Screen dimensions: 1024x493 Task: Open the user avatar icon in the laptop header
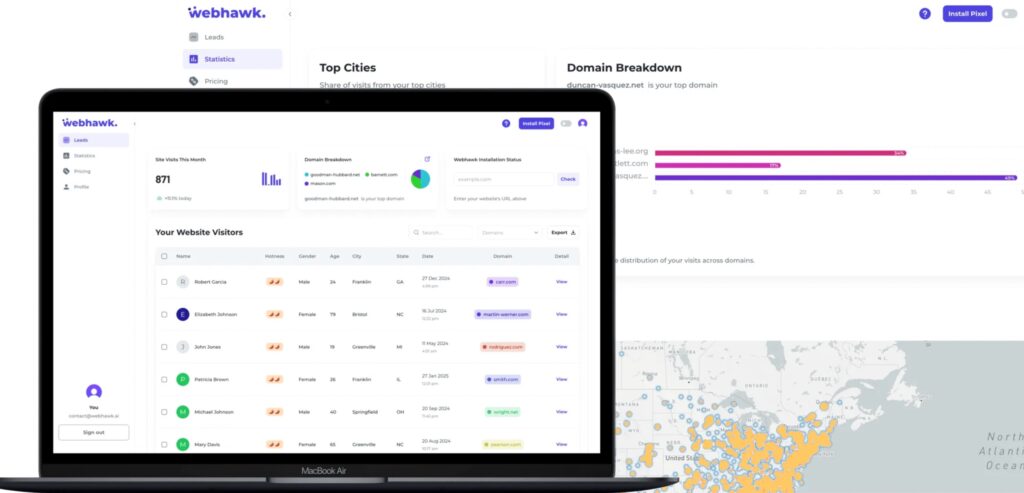pos(582,123)
